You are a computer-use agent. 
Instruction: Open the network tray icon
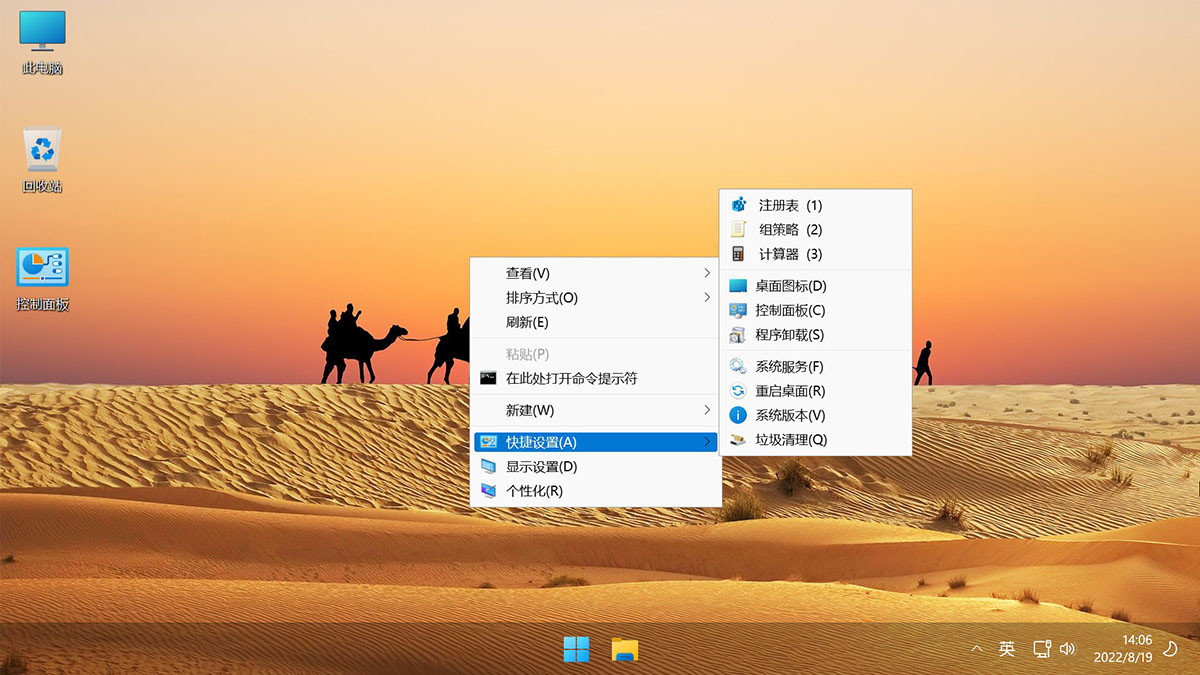1042,649
